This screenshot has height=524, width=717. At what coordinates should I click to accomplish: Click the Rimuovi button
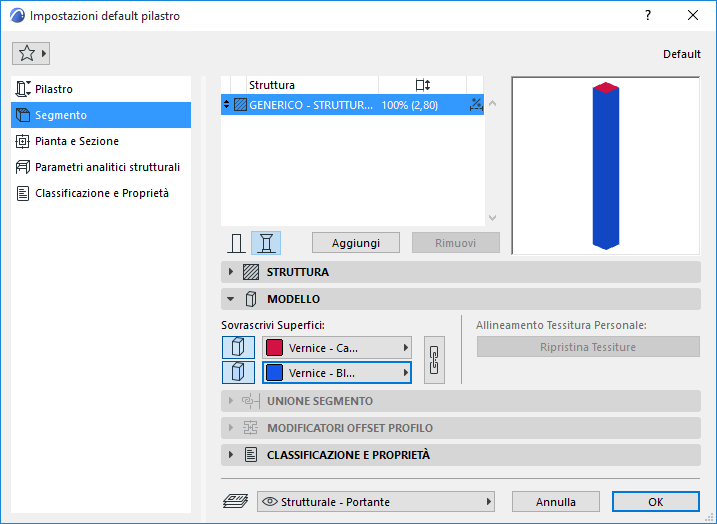(x=455, y=243)
